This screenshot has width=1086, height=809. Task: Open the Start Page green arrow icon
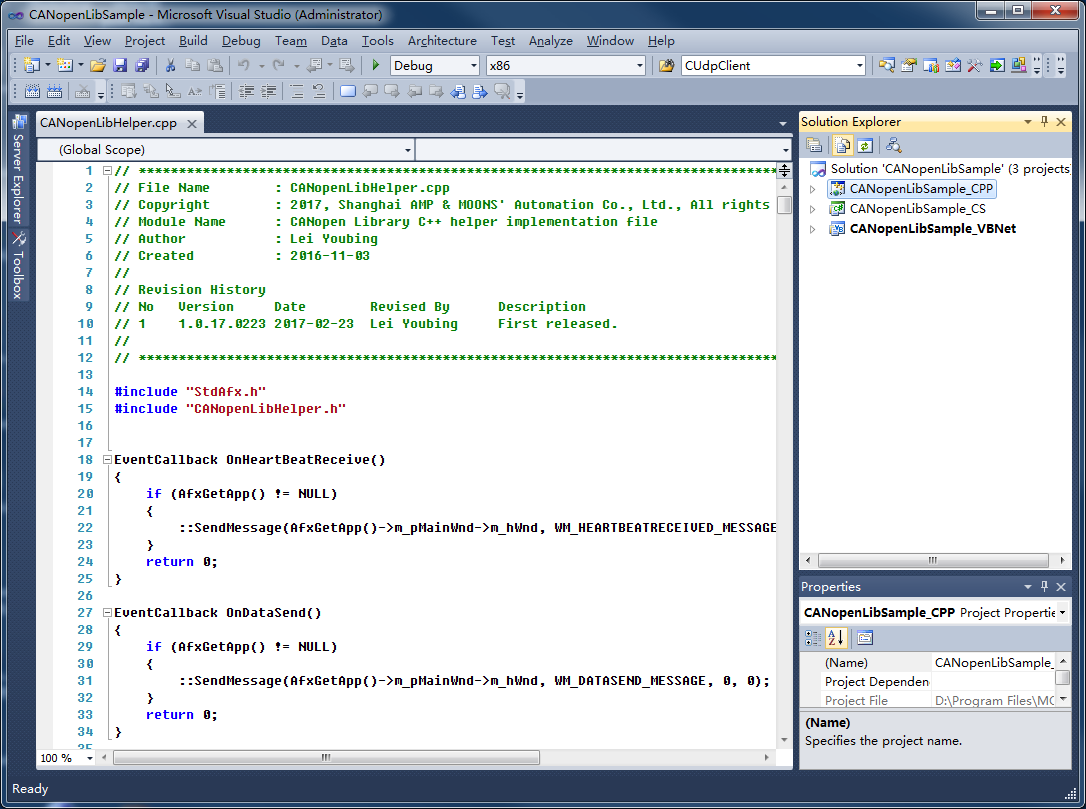coord(997,66)
